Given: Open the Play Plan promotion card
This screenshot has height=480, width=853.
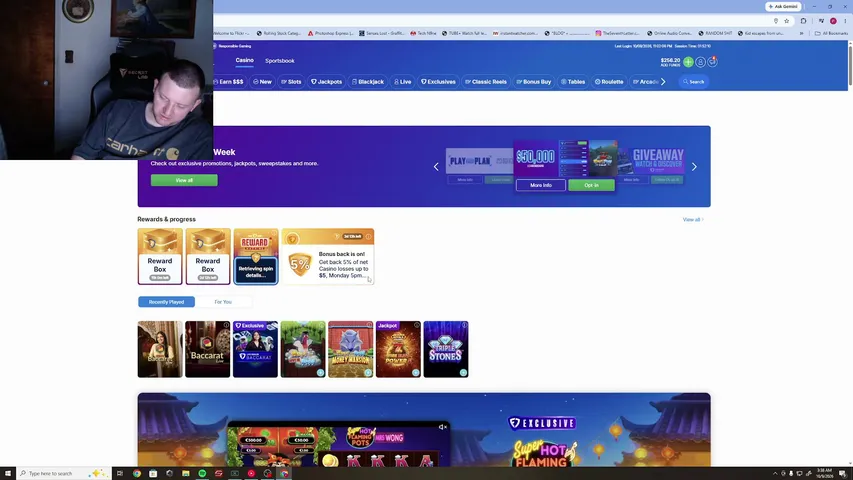Looking at the screenshot, I should coord(479,161).
